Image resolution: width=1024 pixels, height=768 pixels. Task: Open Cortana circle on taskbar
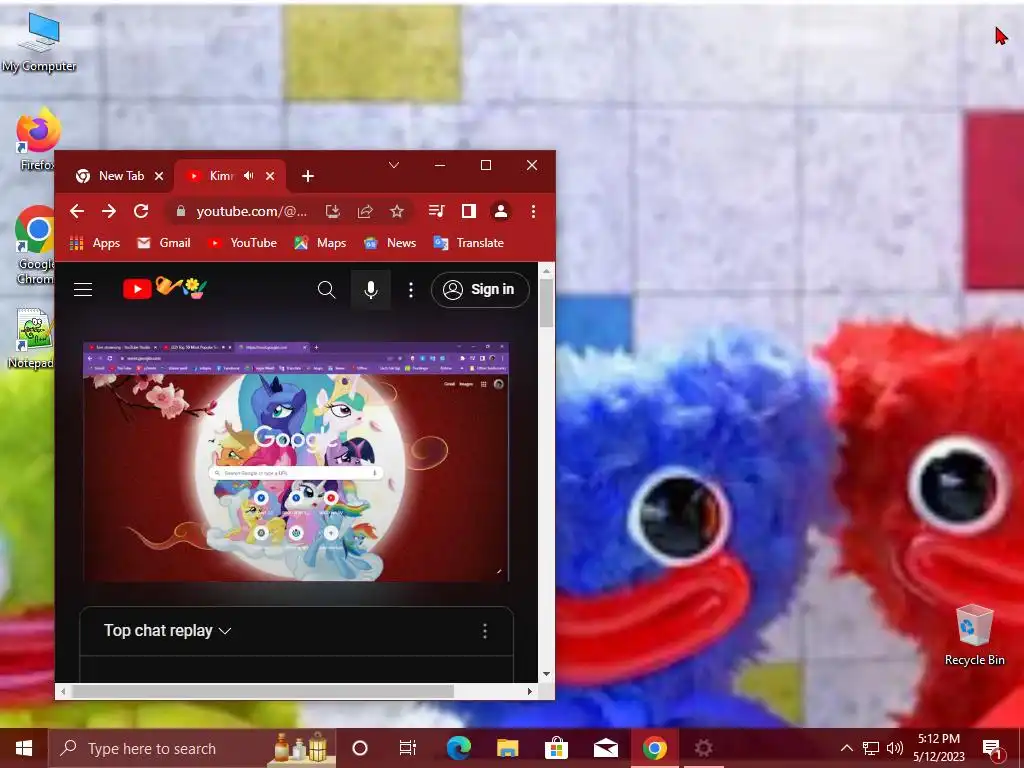click(360, 748)
